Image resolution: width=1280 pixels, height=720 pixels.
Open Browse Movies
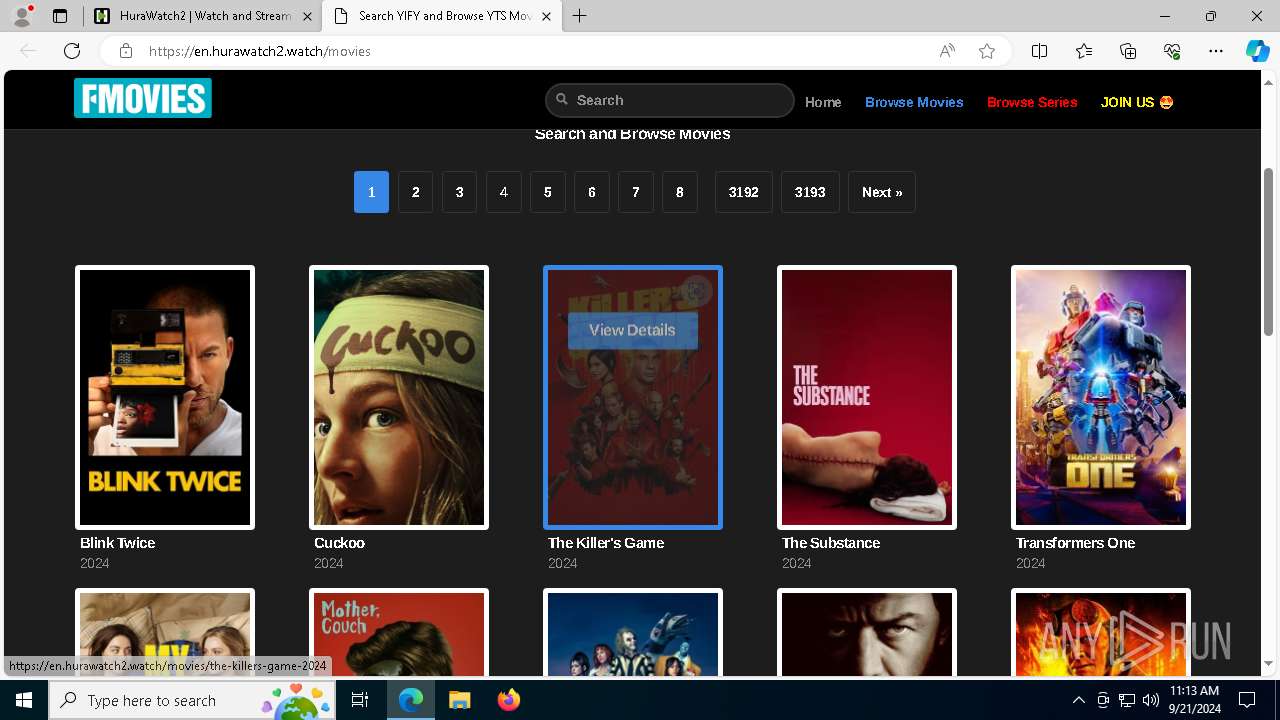pos(914,102)
